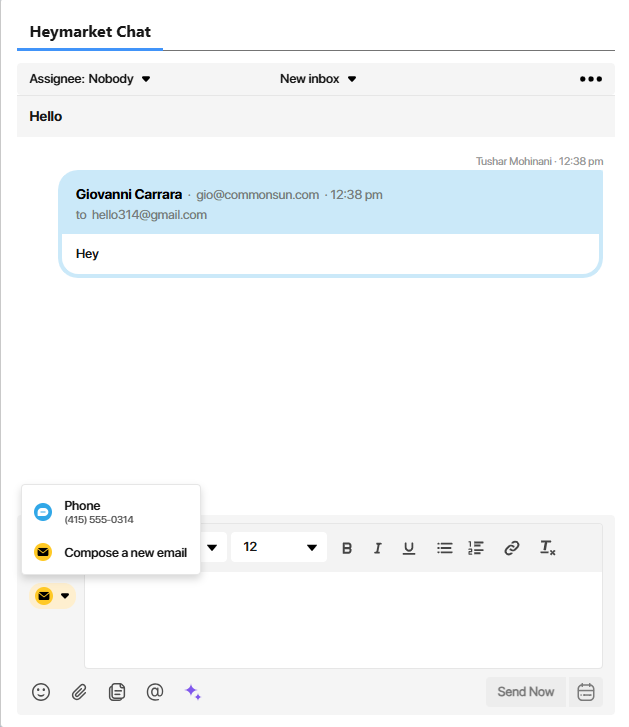This screenshot has height=727, width=629.
Task: Open the New inbox dropdown
Action: click(318, 79)
